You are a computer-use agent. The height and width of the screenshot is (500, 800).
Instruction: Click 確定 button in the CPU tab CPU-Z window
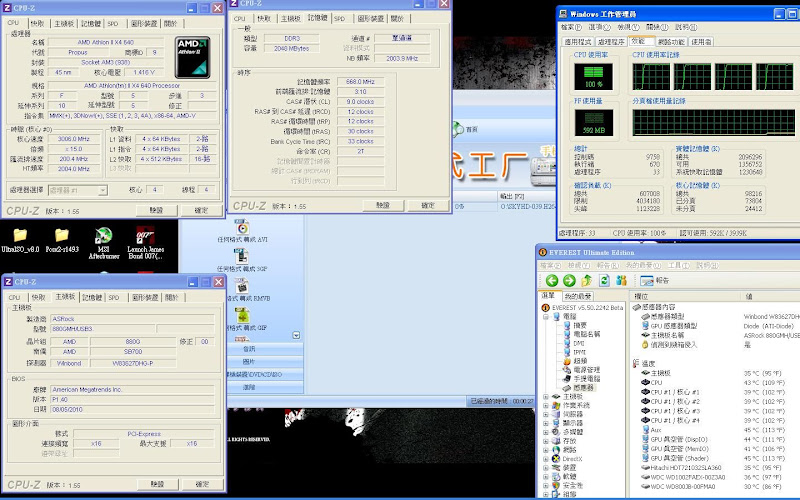point(201,210)
